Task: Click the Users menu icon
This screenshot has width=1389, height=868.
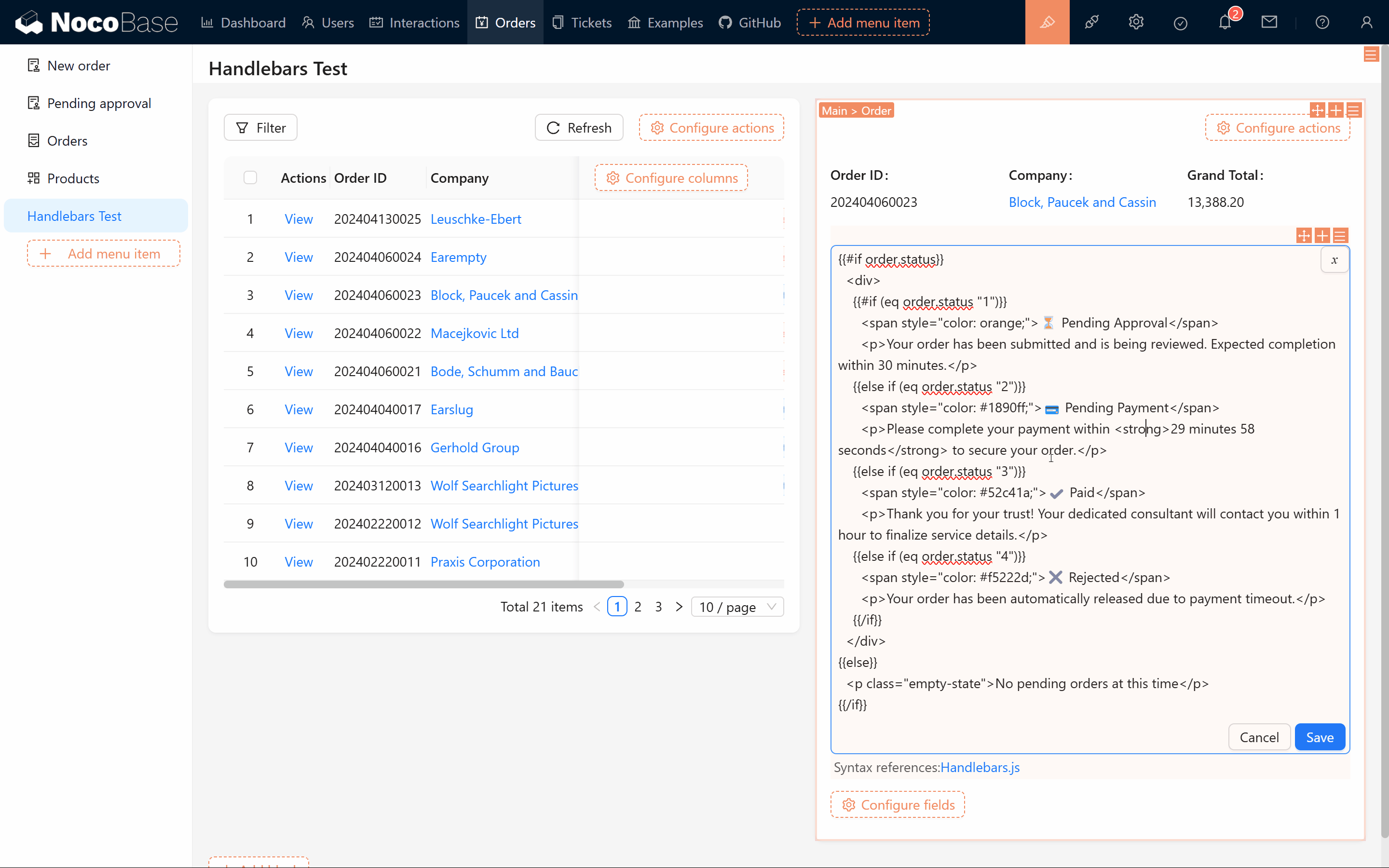Action: coord(309,22)
